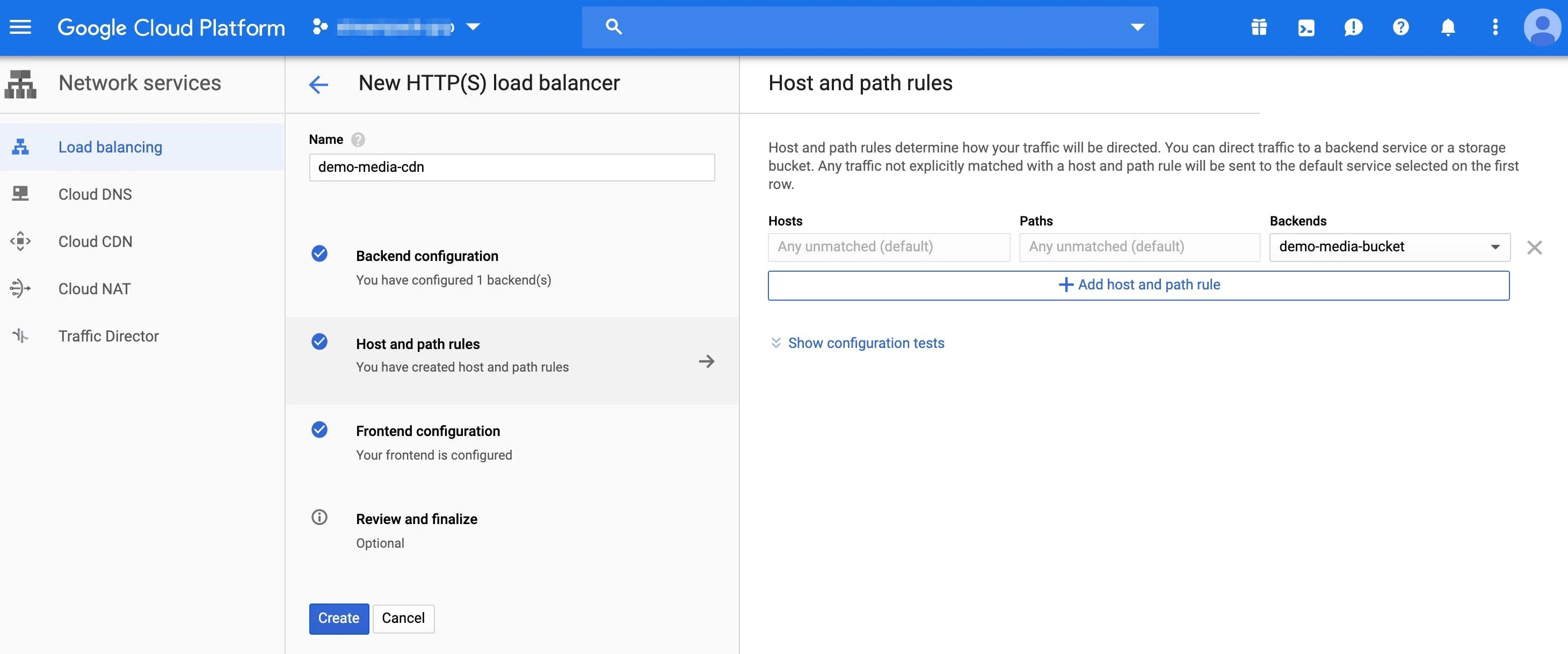This screenshot has width=1568, height=654.
Task: Click the Network services section icon
Action: (20, 83)
